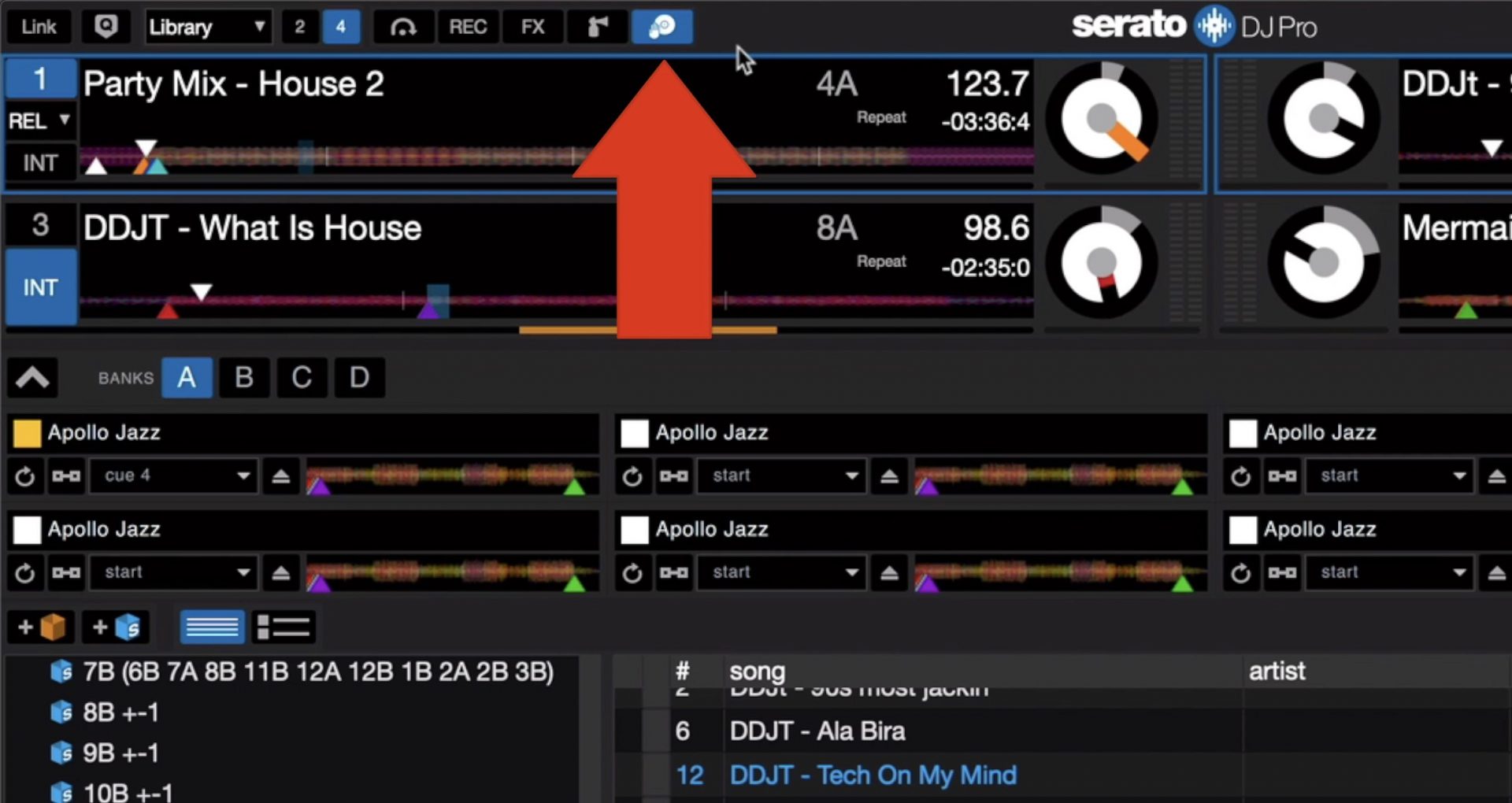Open the cue 4 play-from dropdown
Viewport: 1512px width, 803px height.
pyautogui.click(x=175, y=476)
